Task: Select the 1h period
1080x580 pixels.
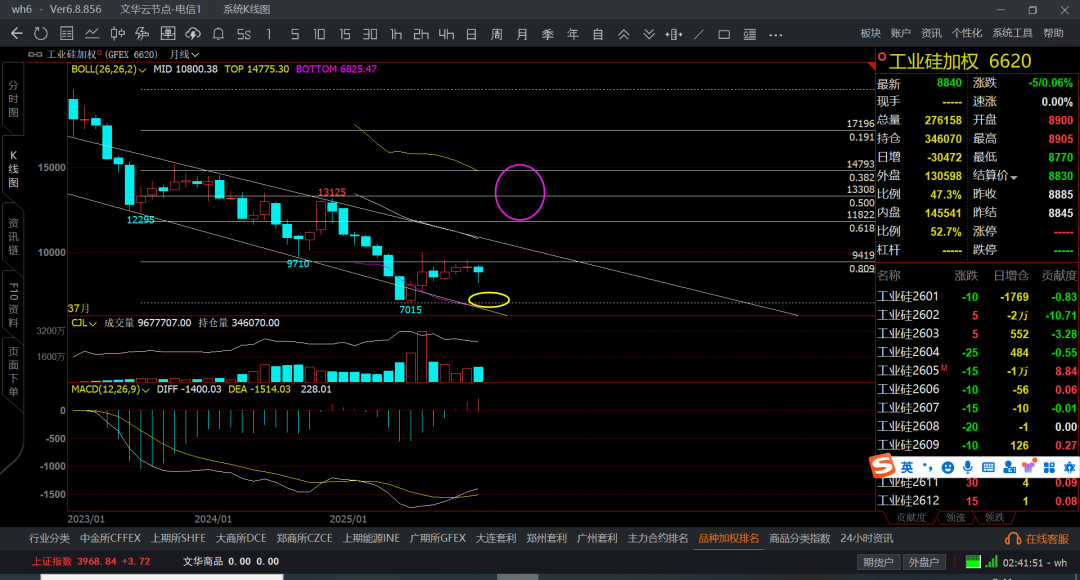Action: click(395, 34)
